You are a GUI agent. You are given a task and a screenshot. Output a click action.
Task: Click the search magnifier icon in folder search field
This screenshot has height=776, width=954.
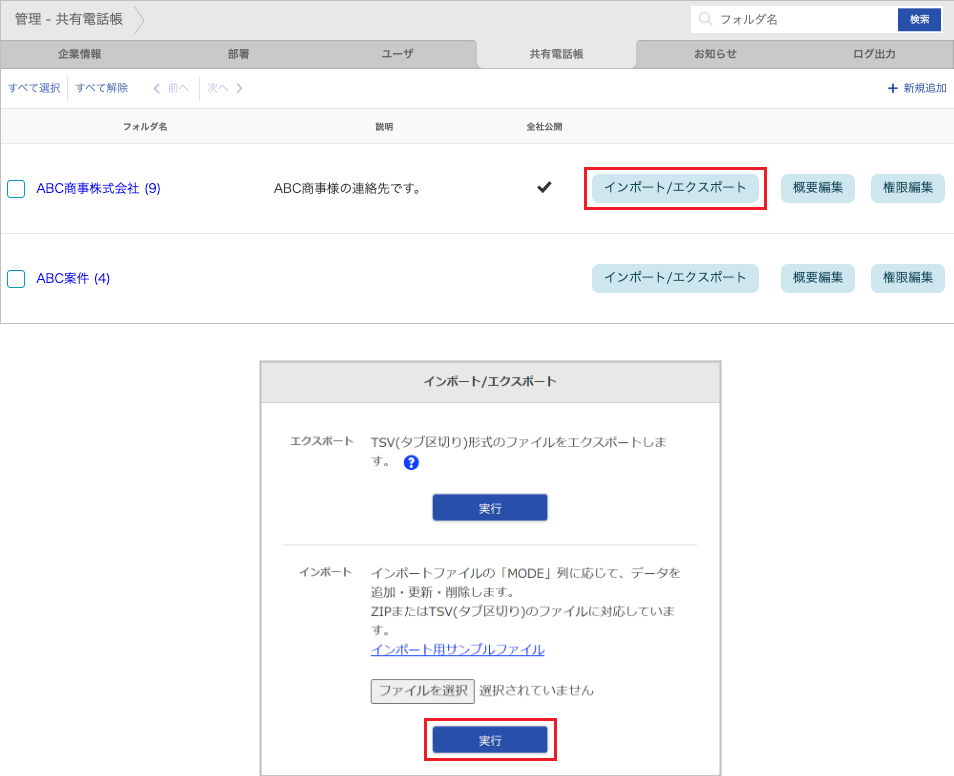tap(705, 19)
